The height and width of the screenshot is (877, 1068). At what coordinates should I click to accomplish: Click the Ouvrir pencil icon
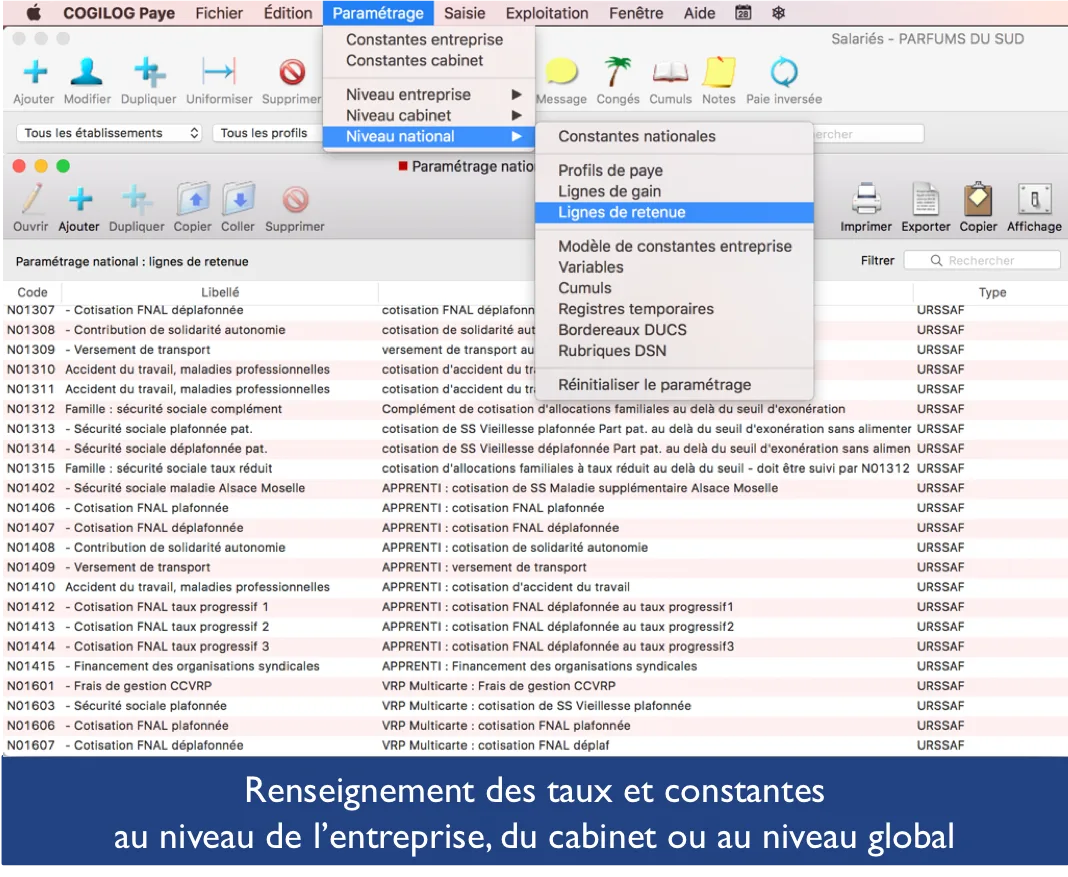[31, 200]
